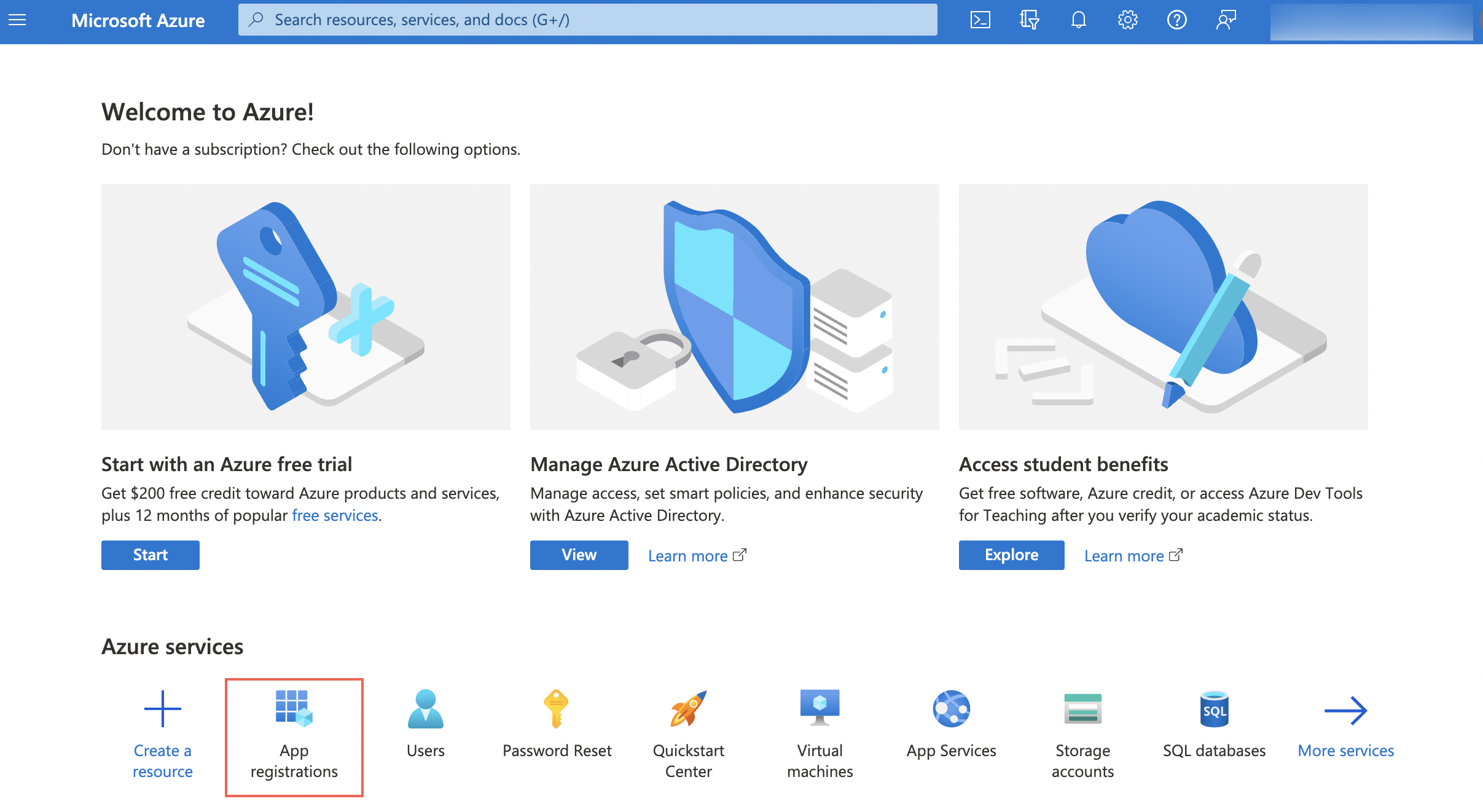
Task: Click the "Virtual machines" label text
Action: (820, 761)
